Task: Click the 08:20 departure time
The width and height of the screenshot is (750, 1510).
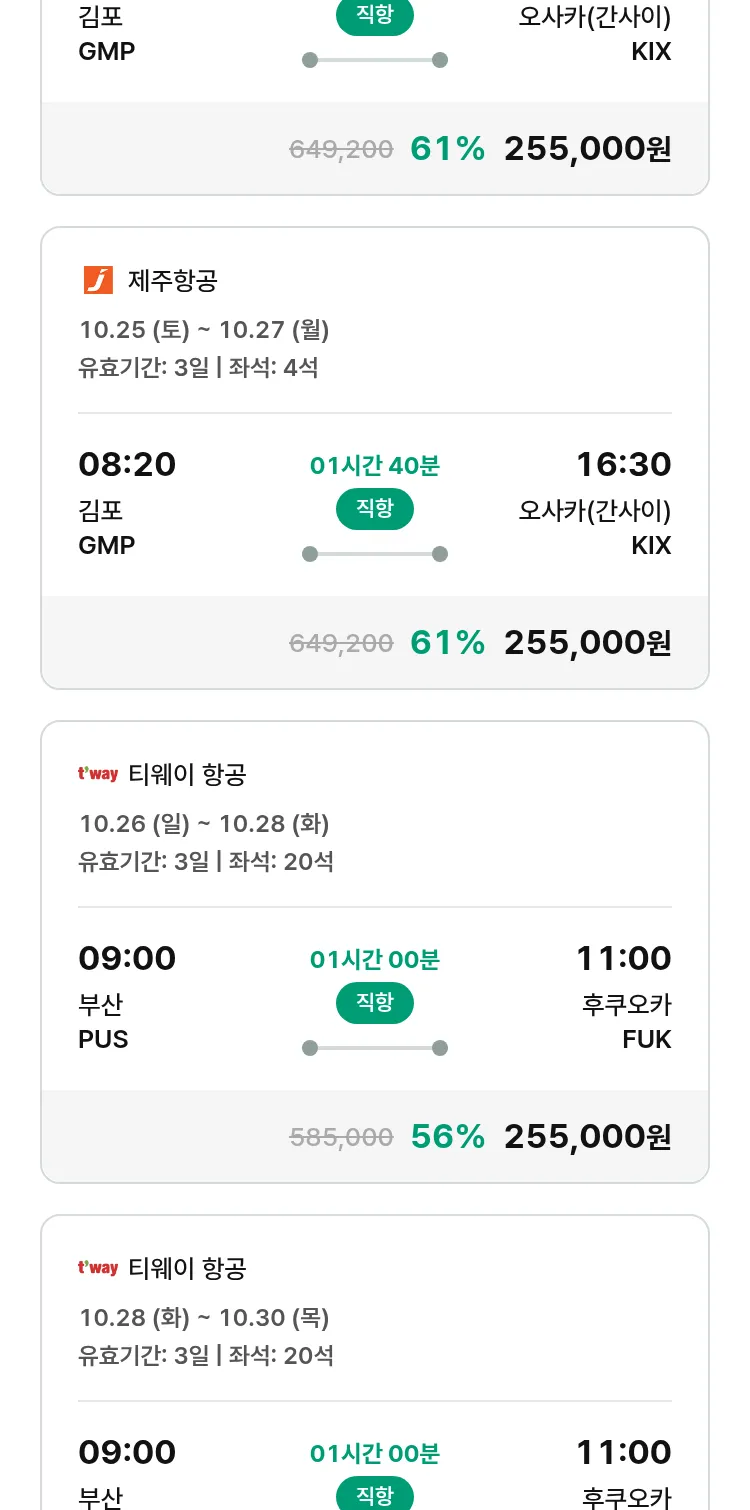Action: click(127, 464)
